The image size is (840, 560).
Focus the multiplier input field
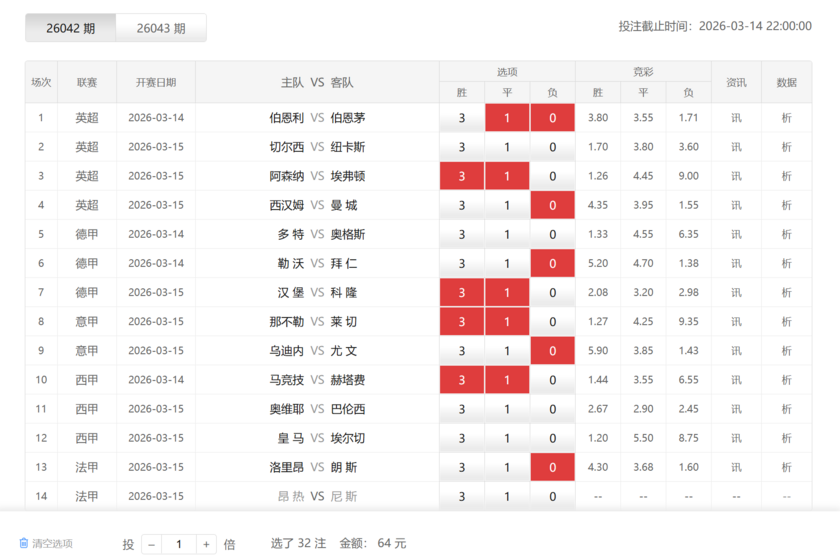[x=179, y=544]
